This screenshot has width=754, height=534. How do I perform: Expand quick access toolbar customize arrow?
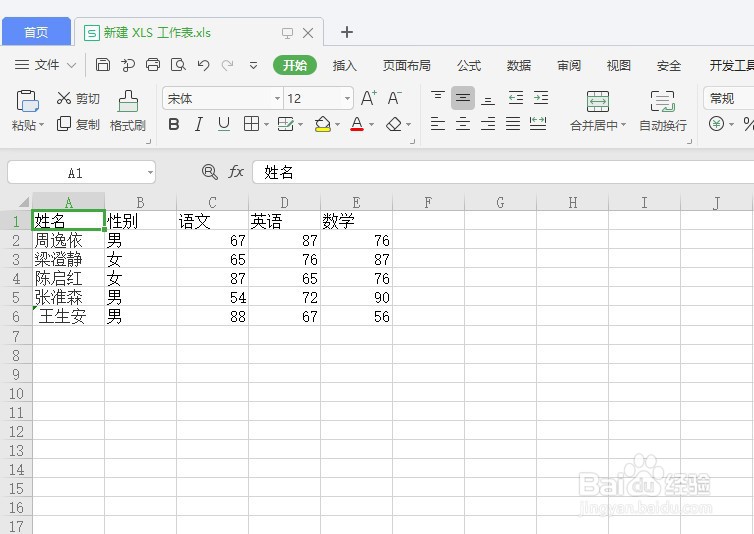click(253, 65)
